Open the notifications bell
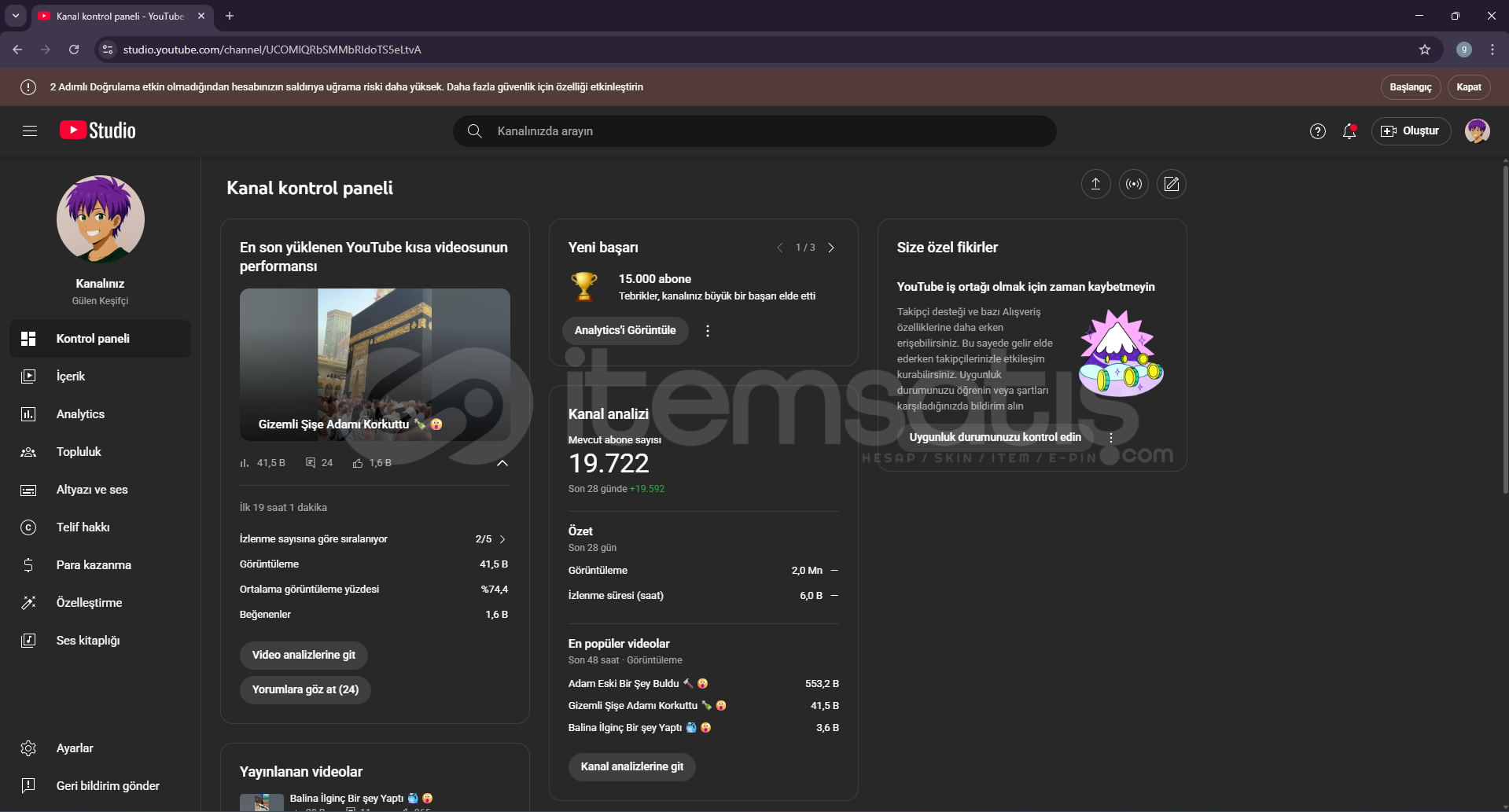 click(x=1349, y=131)
